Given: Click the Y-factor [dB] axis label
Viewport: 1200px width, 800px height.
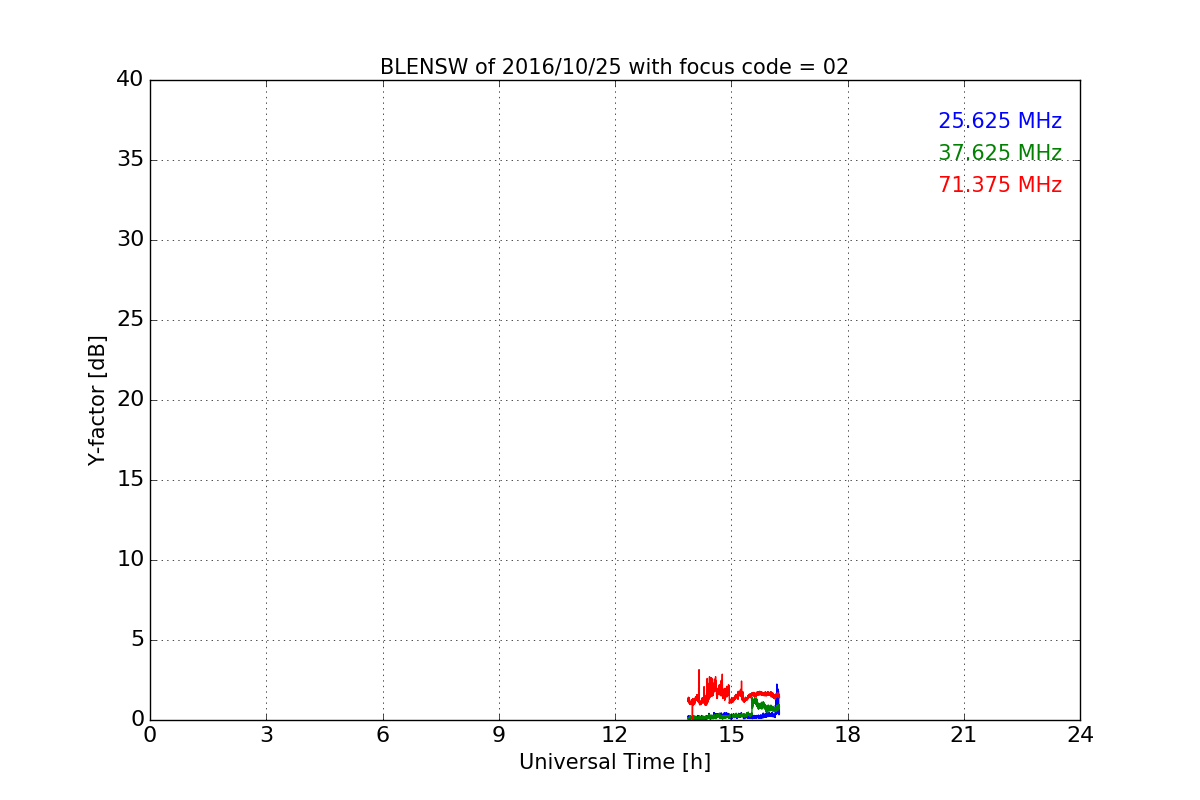Looking at the screenshot, I should coord(97,400).
